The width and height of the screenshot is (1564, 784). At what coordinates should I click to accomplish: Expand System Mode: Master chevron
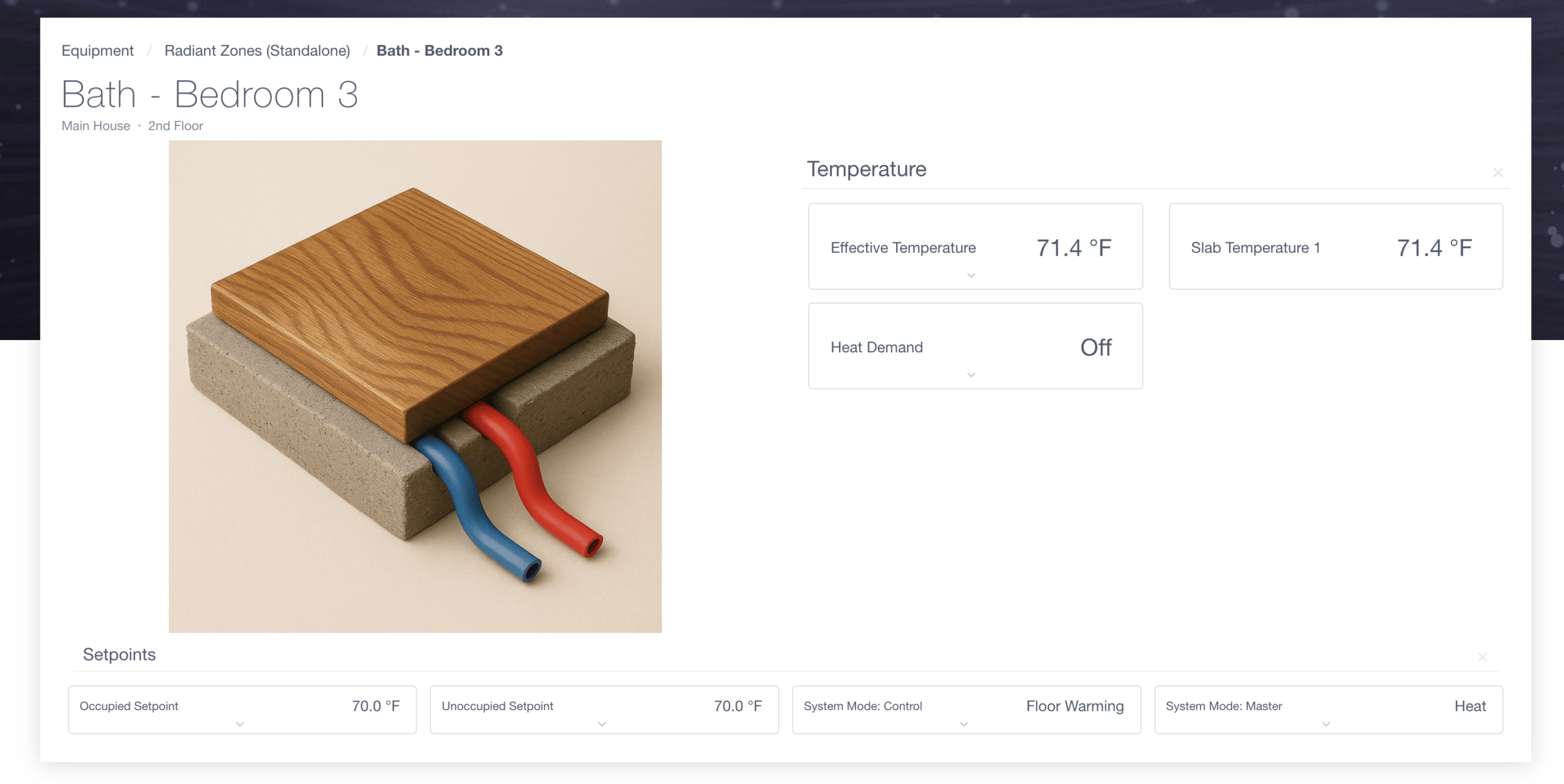tap(1326, 724)
